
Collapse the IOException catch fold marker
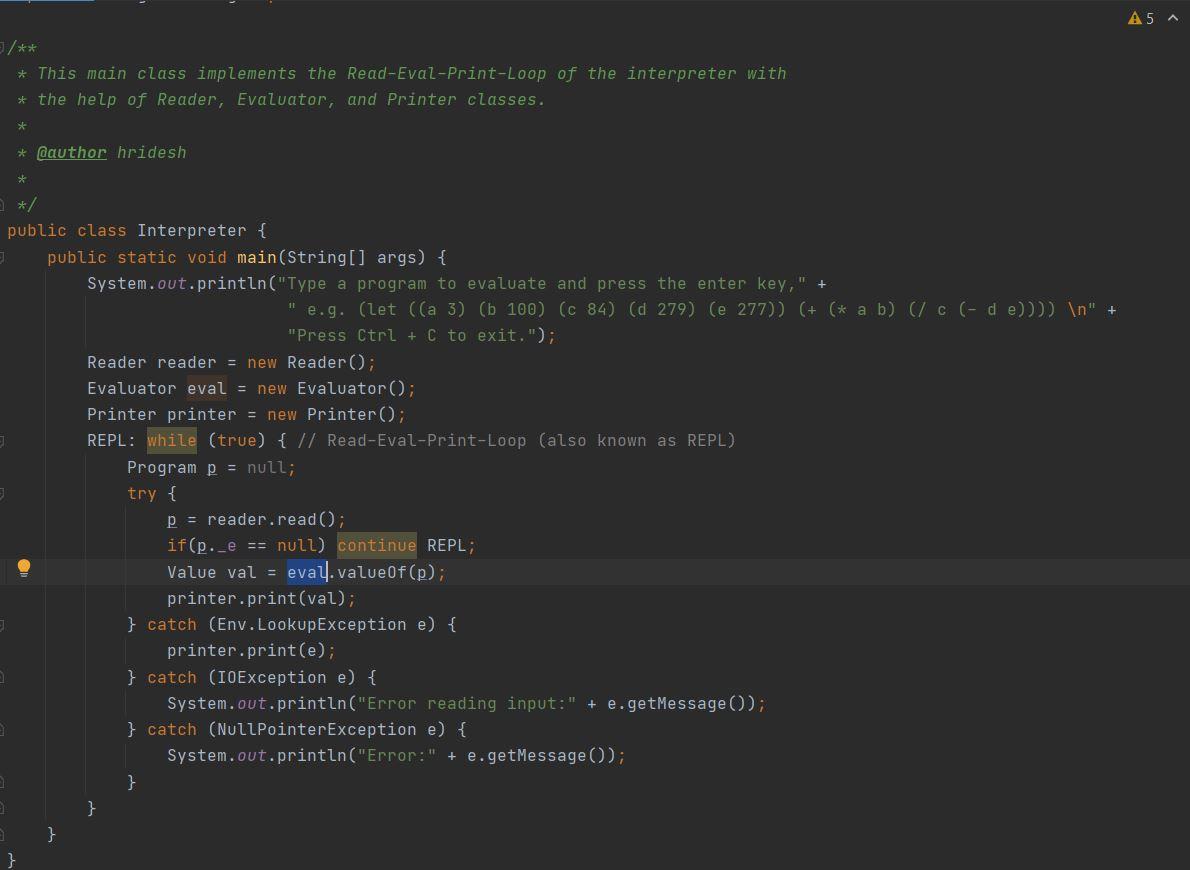(2, 677)
